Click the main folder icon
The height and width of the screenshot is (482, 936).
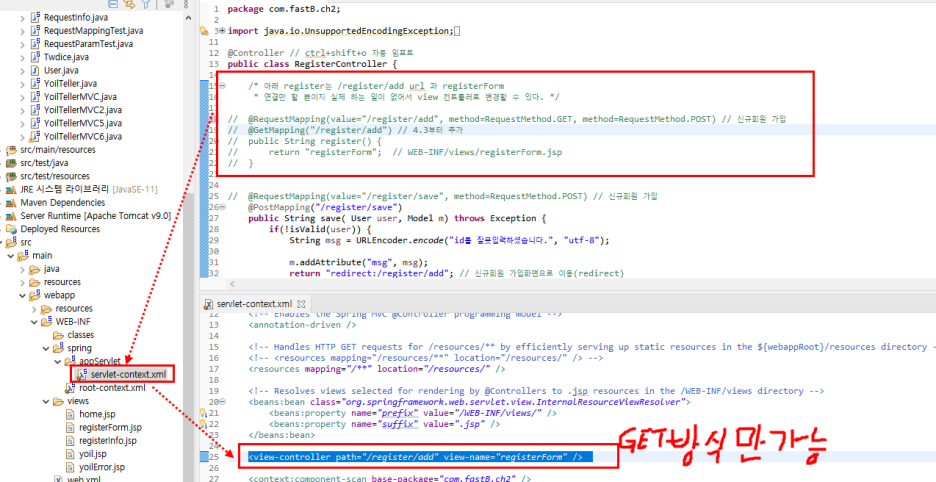[x=23, y=255]
